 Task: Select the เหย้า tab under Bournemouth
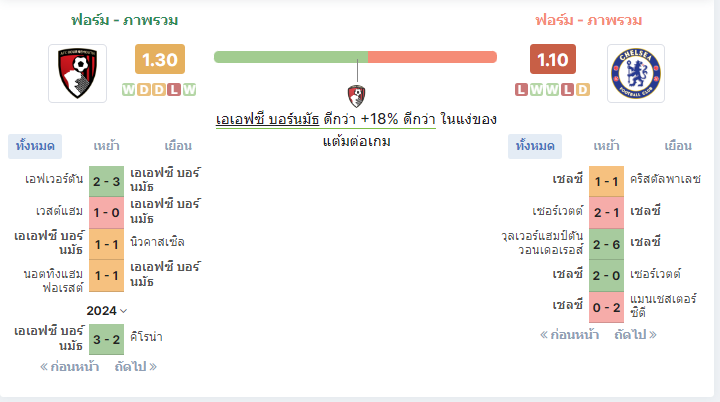pyautogui.click(x=107, y=146)
